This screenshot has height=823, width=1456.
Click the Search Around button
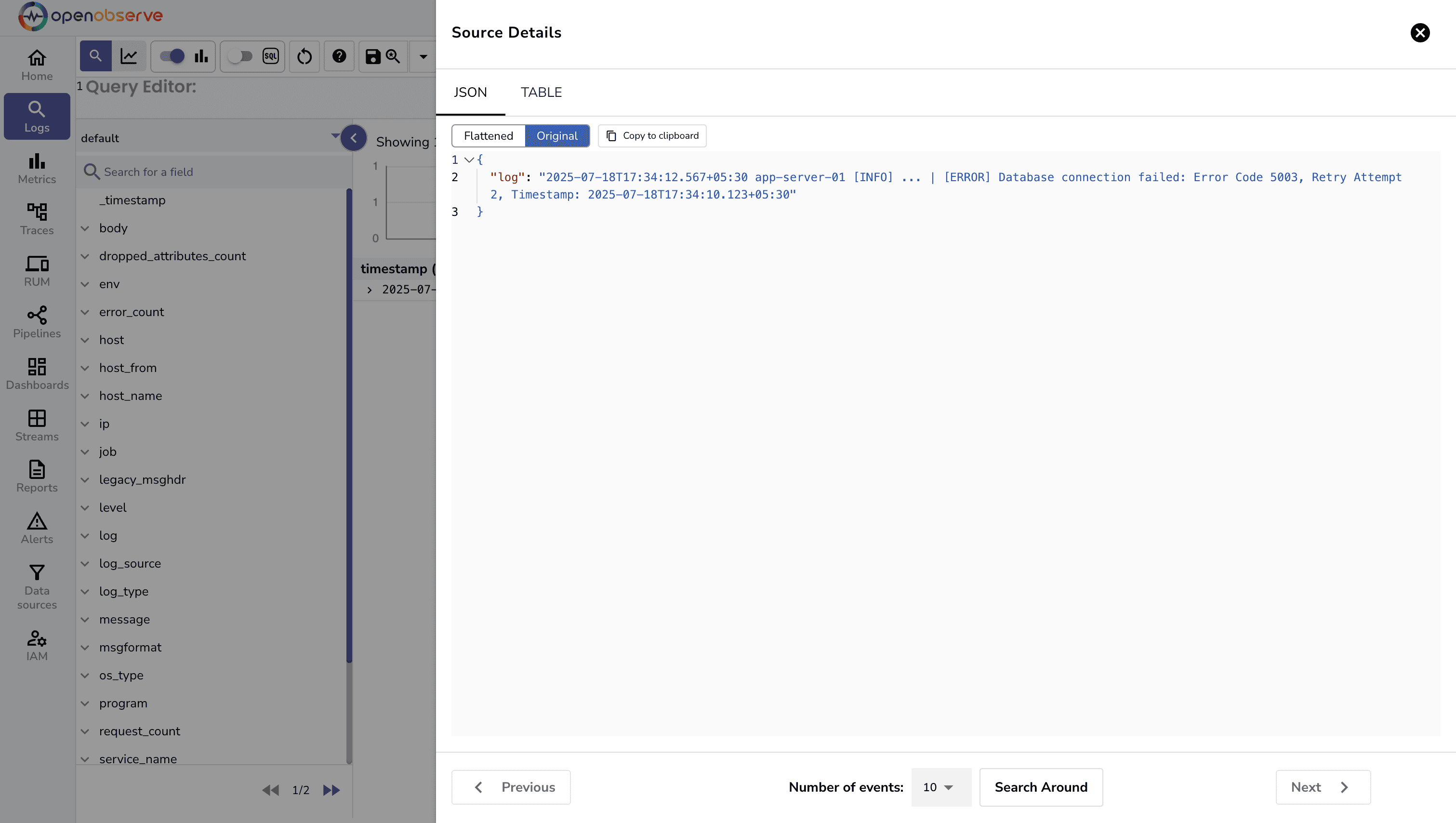coord(1041,787)
